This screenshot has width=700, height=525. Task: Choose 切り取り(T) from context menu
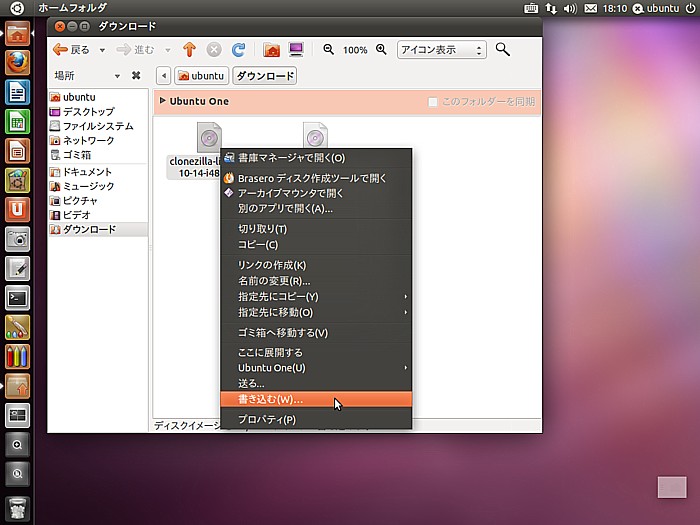[x=316, y=229]
